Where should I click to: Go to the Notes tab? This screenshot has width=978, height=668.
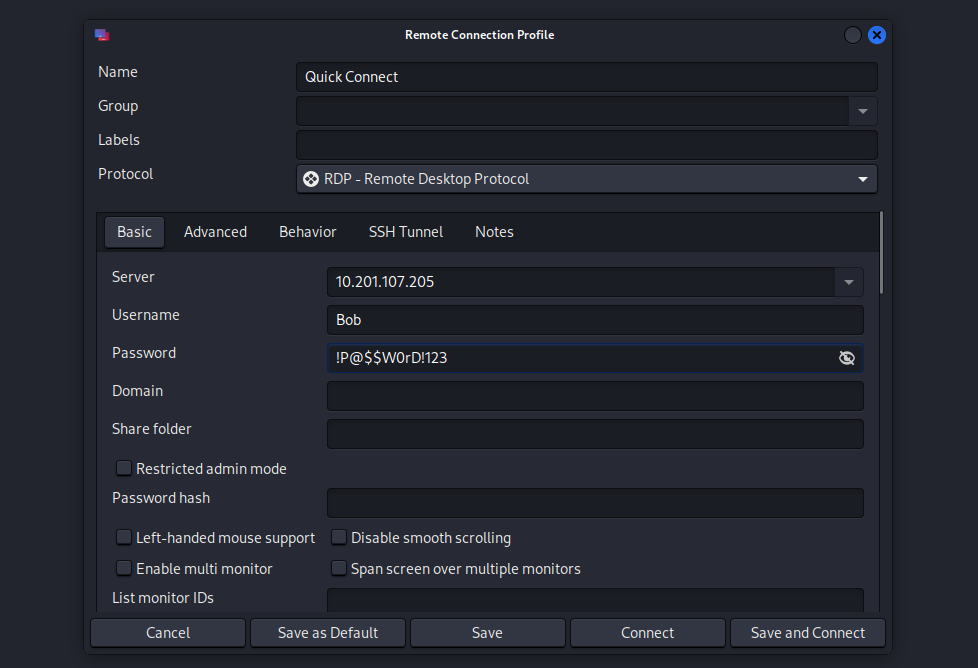point(494,232)
